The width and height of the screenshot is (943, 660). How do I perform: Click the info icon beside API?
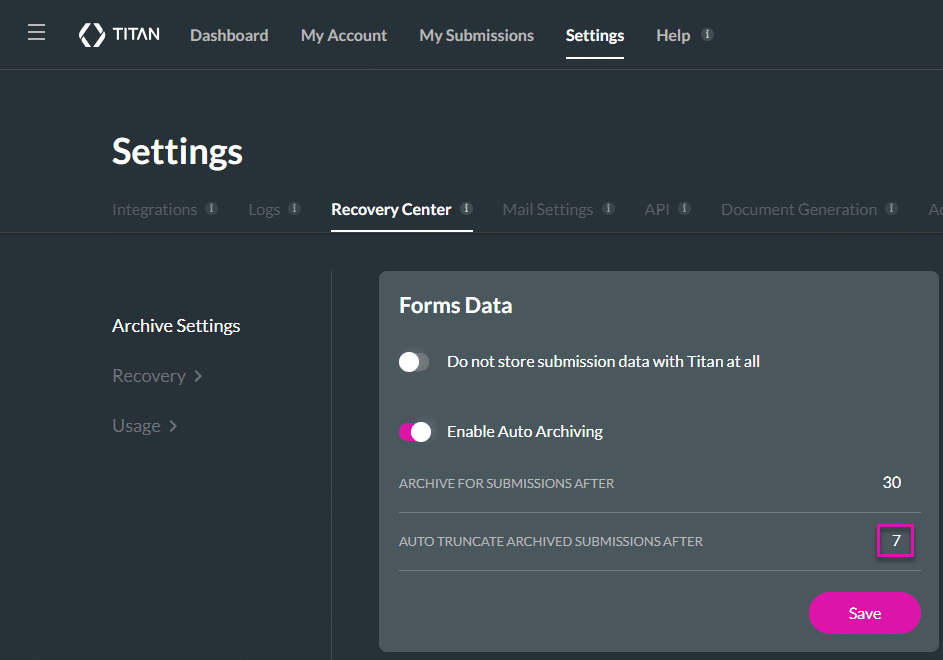tap(684, 209)
